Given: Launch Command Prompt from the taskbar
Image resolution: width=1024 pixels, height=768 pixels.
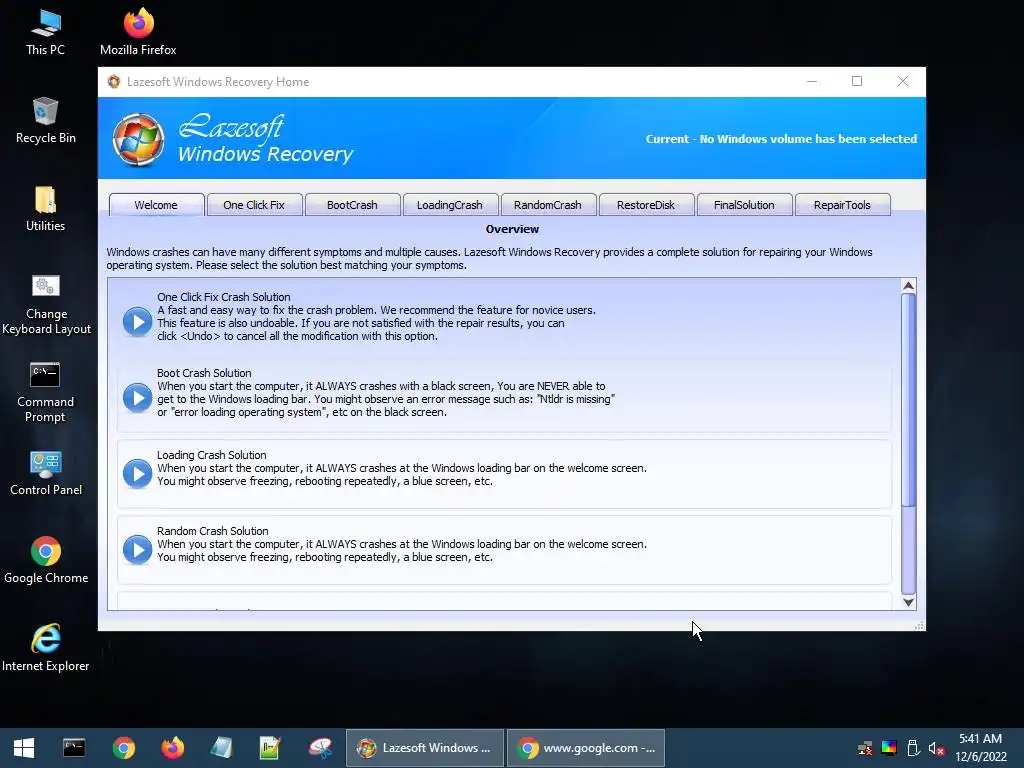Looking at the screenshot, I should coord(74,748).
